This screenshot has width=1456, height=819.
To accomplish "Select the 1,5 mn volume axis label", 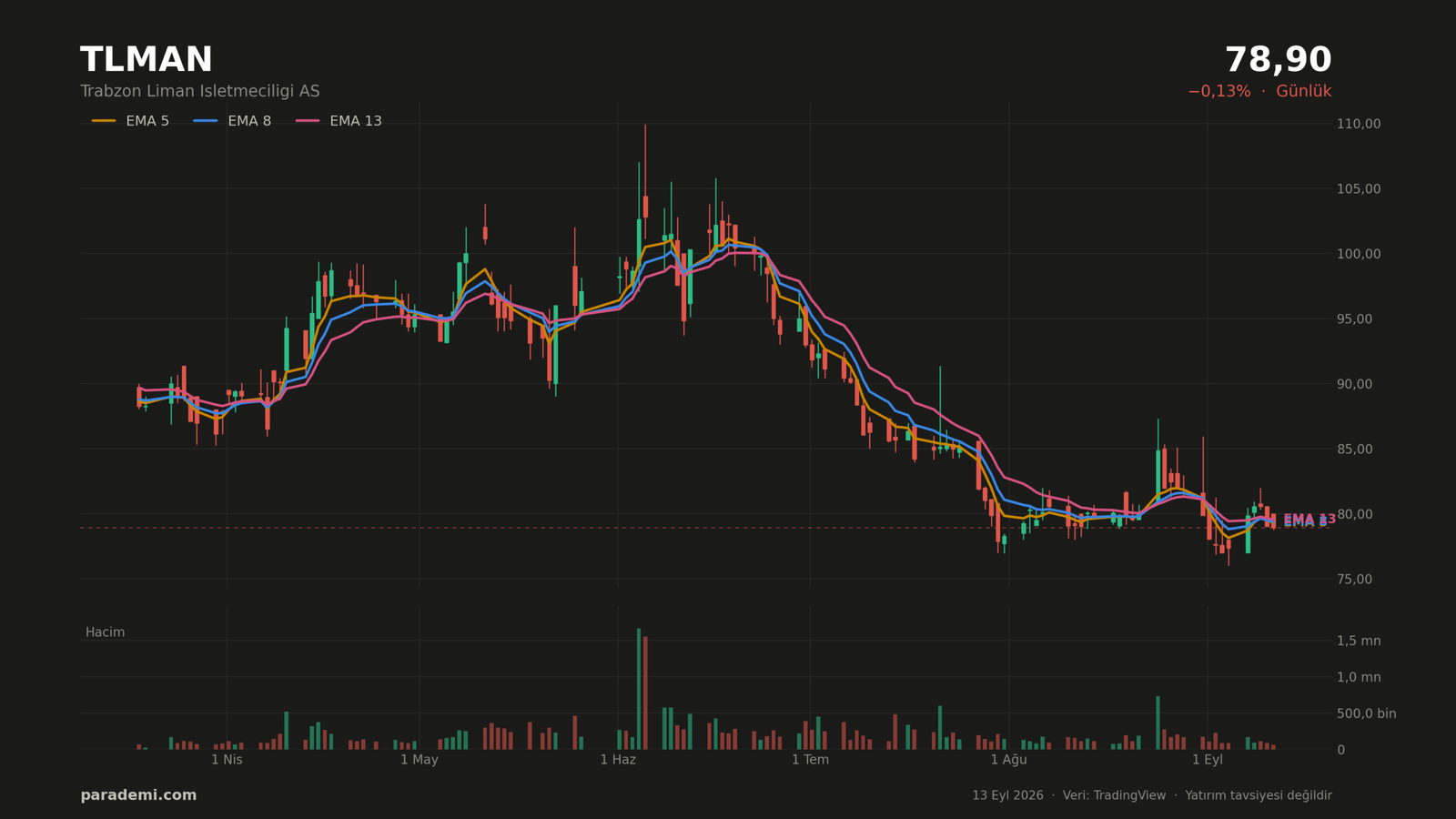I will click(x=1359, y=641).
